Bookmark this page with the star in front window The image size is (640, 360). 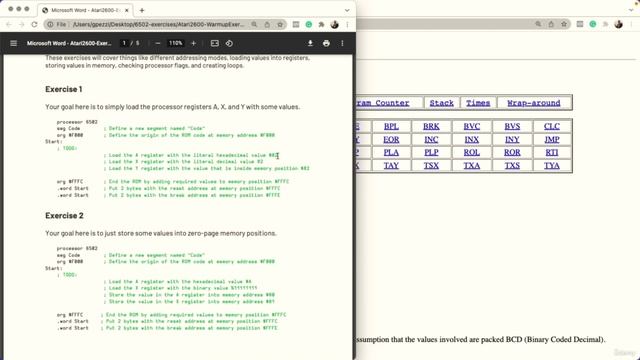coord(280,24)
